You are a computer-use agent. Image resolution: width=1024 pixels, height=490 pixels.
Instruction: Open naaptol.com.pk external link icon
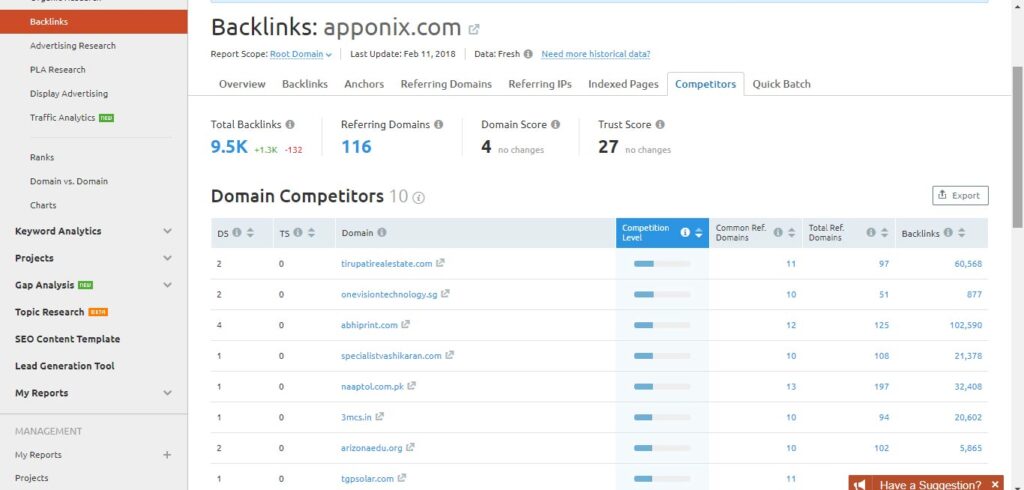point(411,386)
